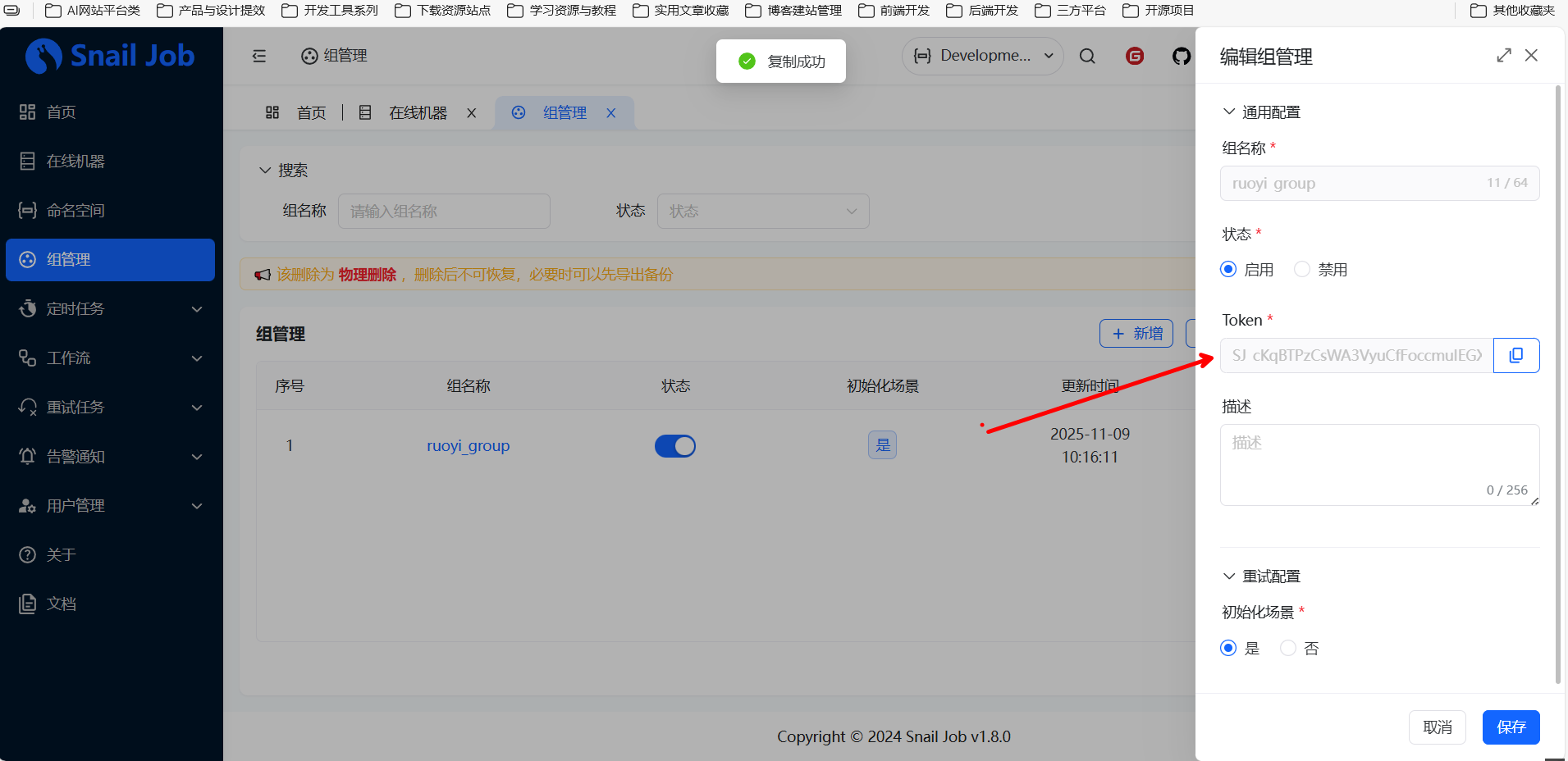Open the search magnifier icon in header
The width and height of the screenshot is (1568, 761).
(x=1087, y=56)
